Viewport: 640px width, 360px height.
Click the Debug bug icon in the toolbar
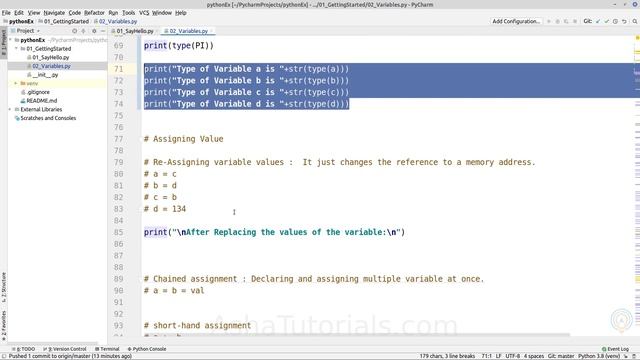coord(558,21)
